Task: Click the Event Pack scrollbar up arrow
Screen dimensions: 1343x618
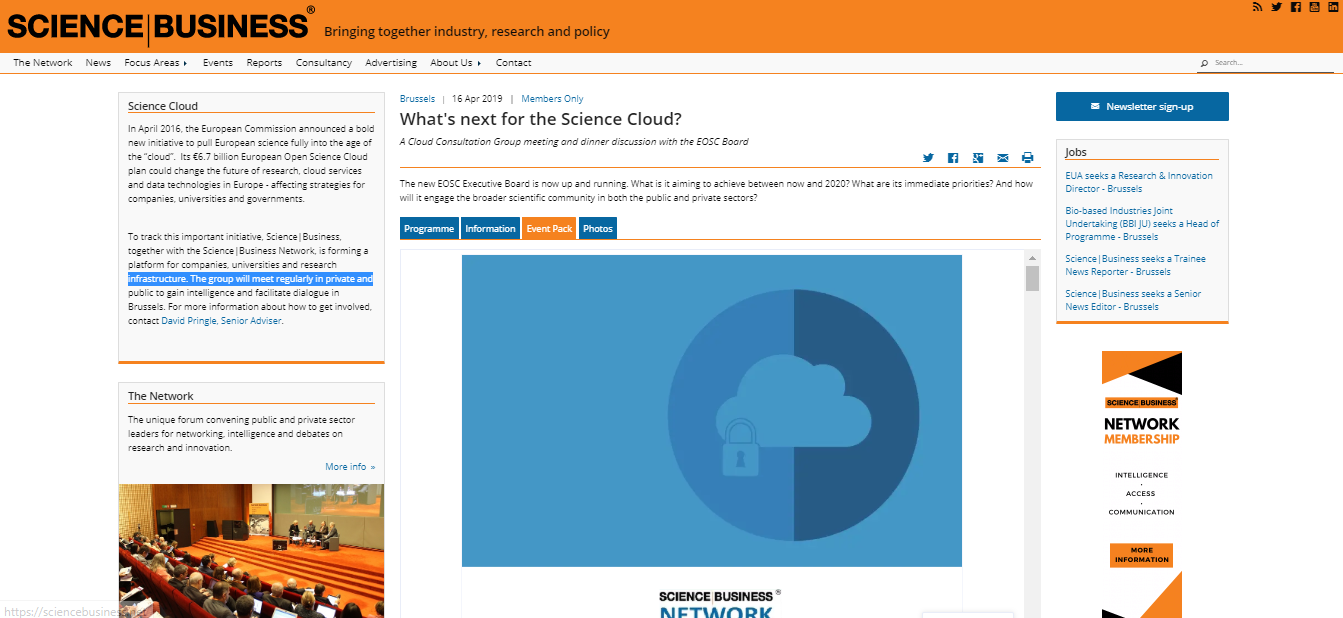Action: (1033, 258)
